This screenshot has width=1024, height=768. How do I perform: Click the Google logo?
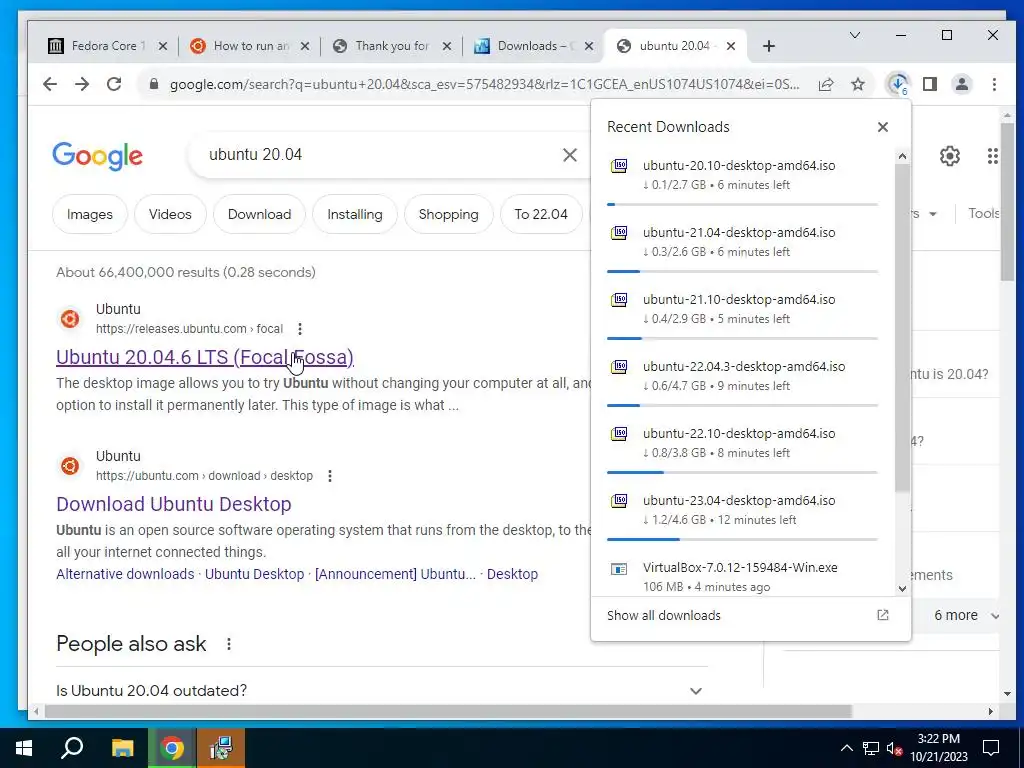pos(97,156)
